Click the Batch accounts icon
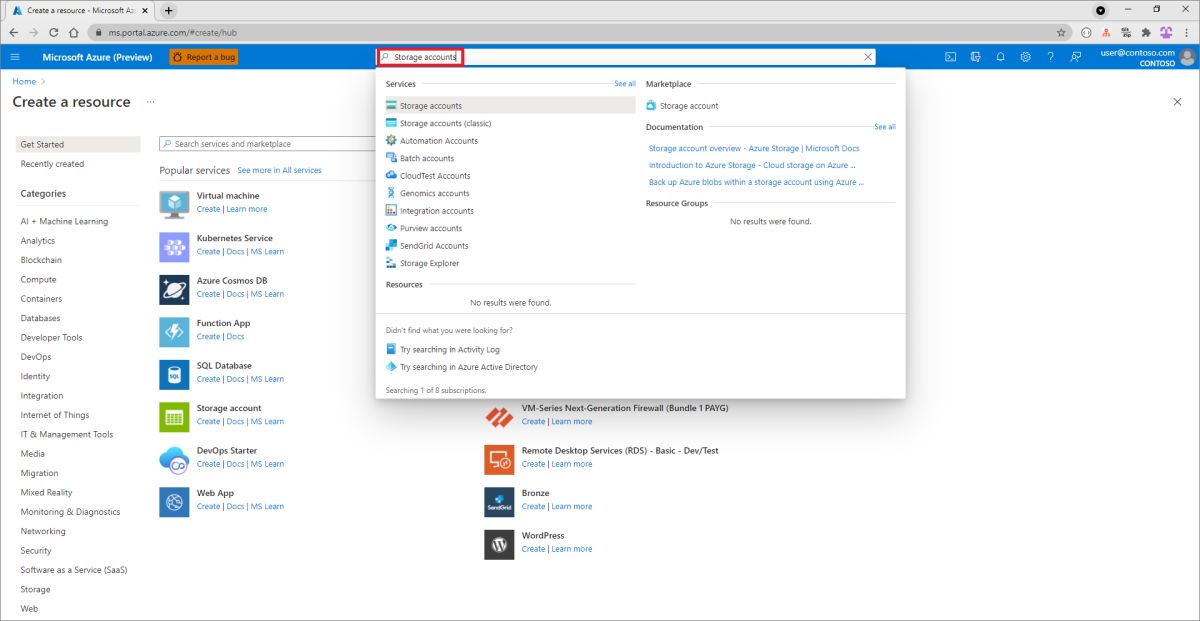This screenshot has width=1200, height=621. tap(391, 158)
